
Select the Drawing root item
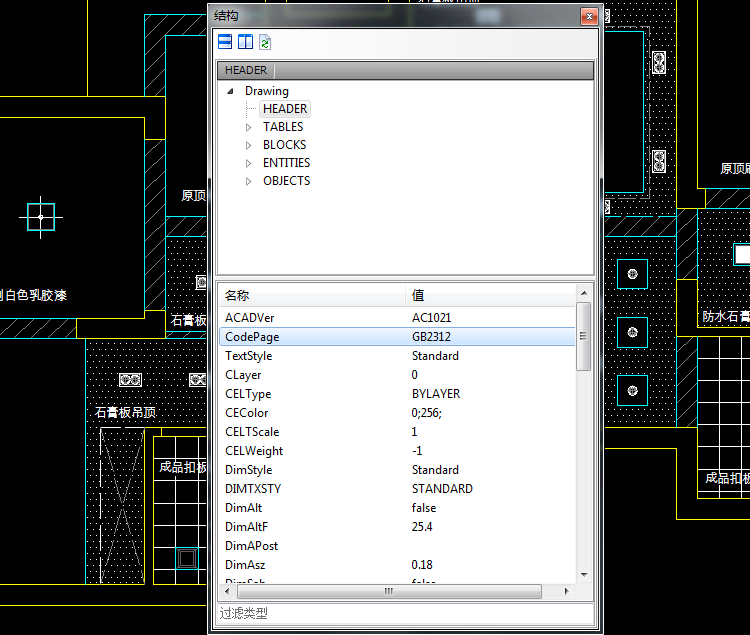click(267, 91)
